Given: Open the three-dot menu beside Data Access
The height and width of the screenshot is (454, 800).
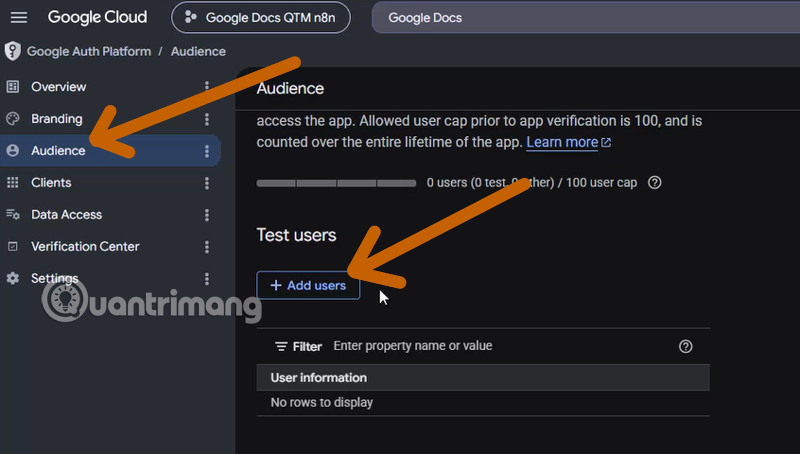Looking at the screenshot, I should 207,214.
